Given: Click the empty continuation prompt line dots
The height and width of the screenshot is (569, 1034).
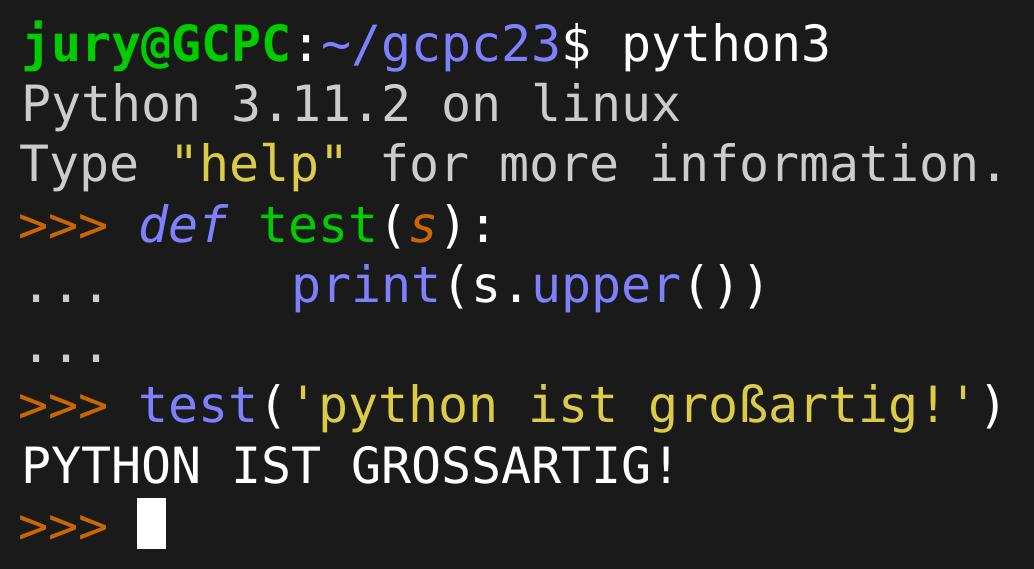Looking at the screenshot, I should pos(64,352).
